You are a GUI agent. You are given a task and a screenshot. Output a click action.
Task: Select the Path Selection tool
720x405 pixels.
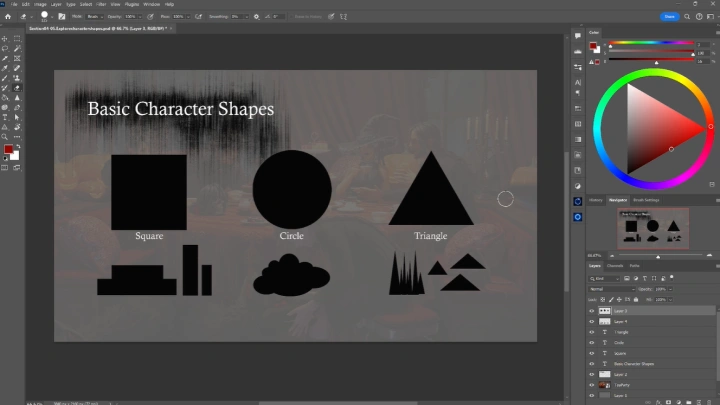pos(17,117)
